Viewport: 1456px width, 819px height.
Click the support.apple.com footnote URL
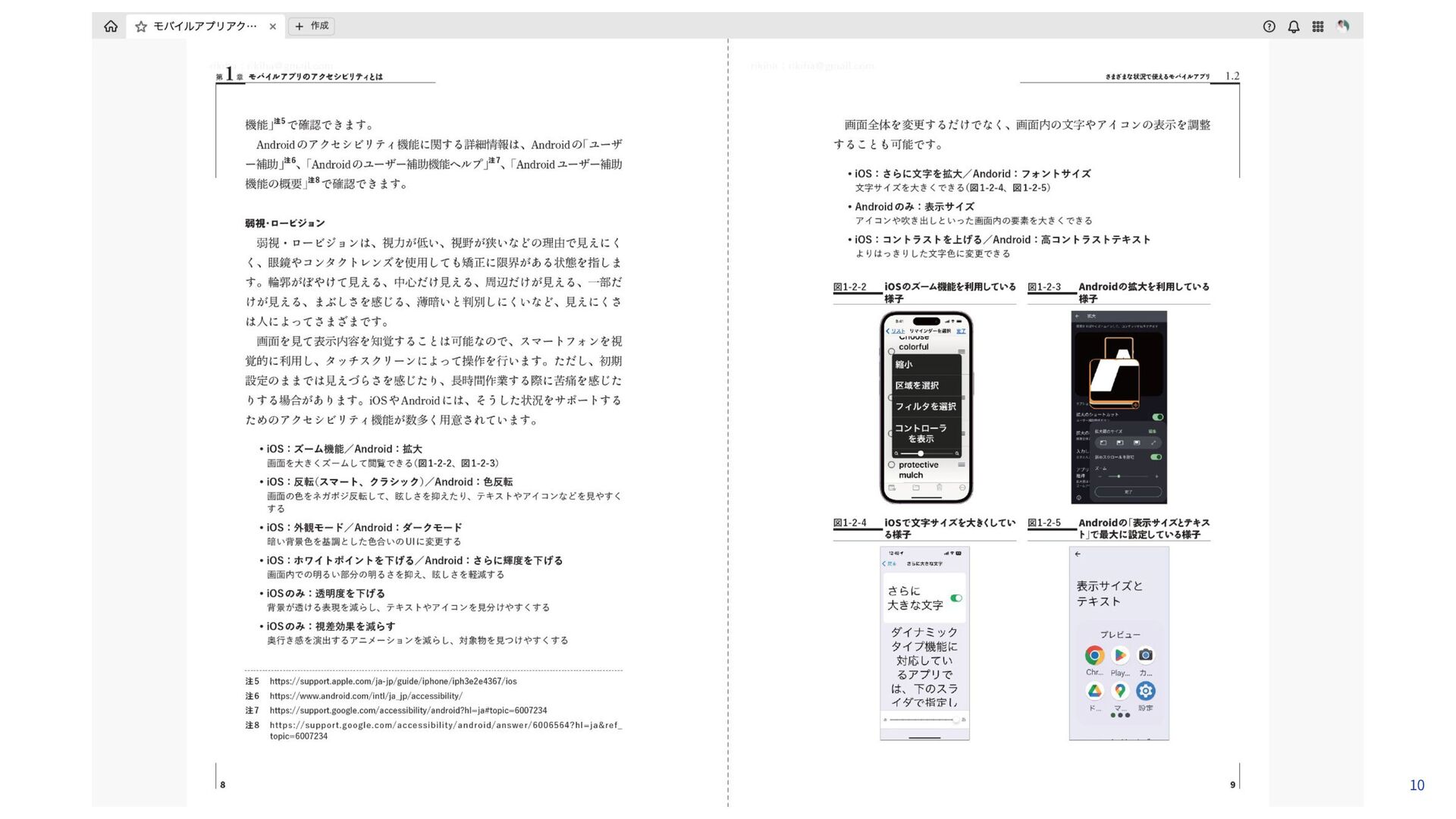point(393,682)
